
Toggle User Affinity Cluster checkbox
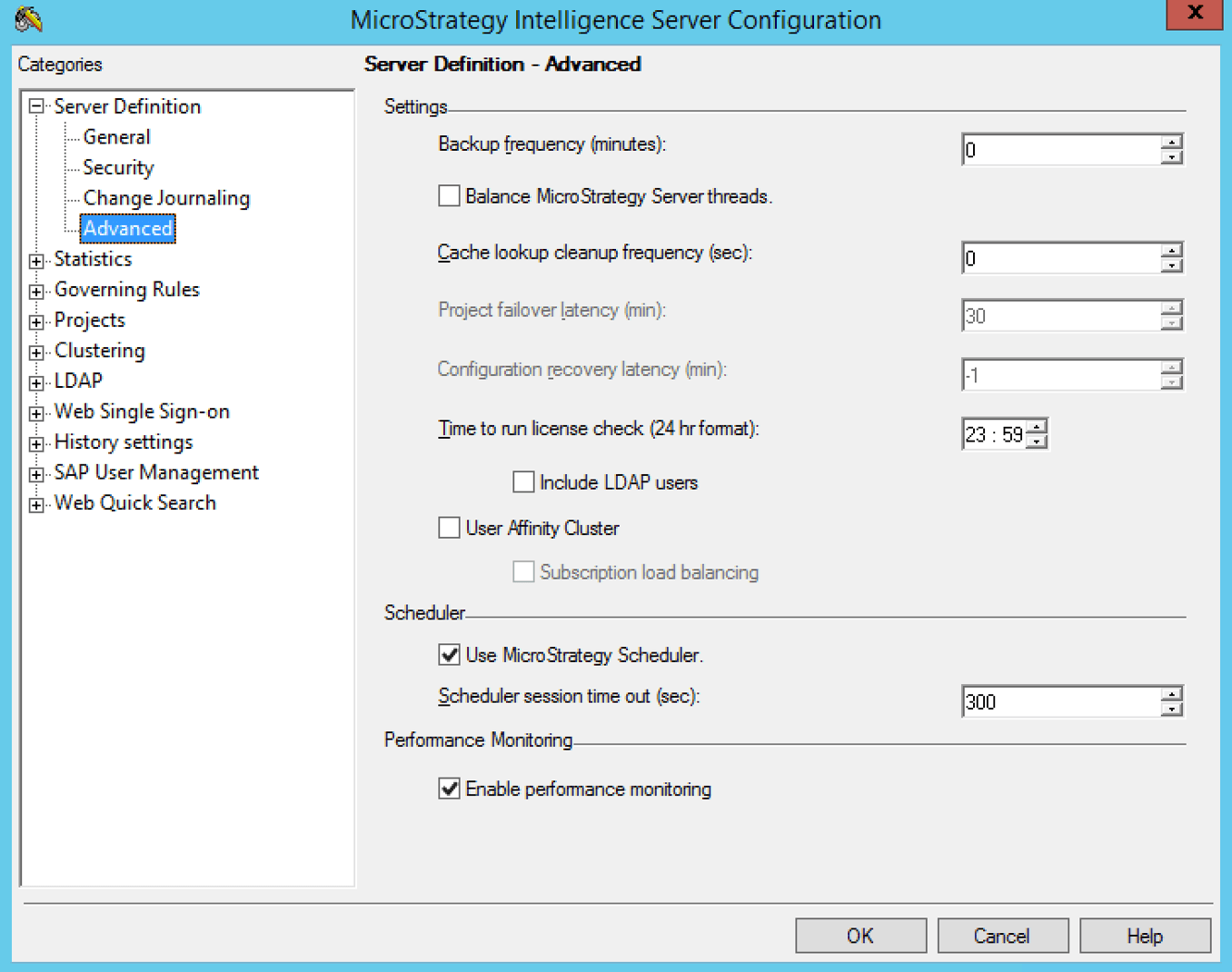[449, 528]
